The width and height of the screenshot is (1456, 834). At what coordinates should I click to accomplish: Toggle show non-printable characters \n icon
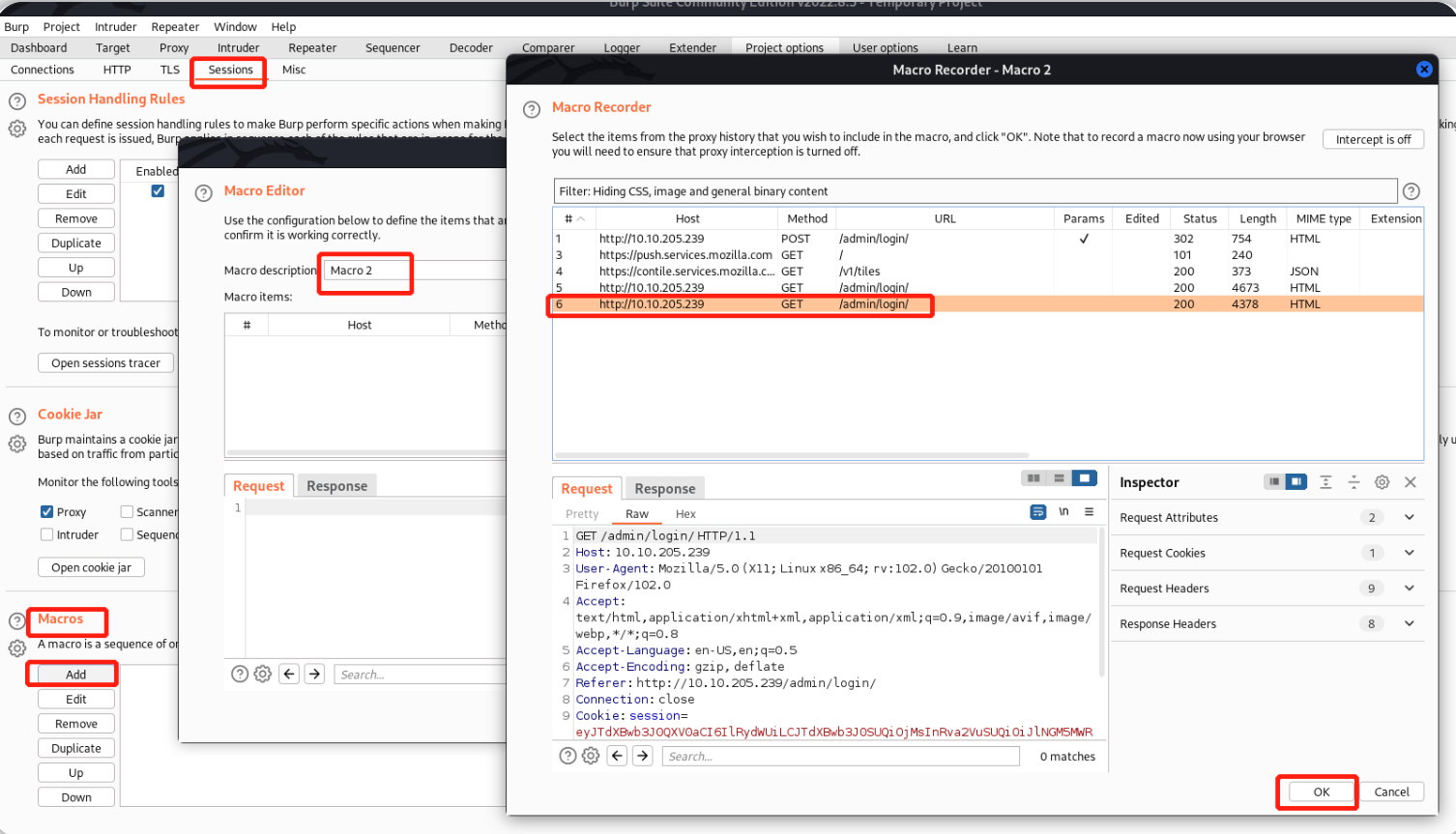[1063, 512]
